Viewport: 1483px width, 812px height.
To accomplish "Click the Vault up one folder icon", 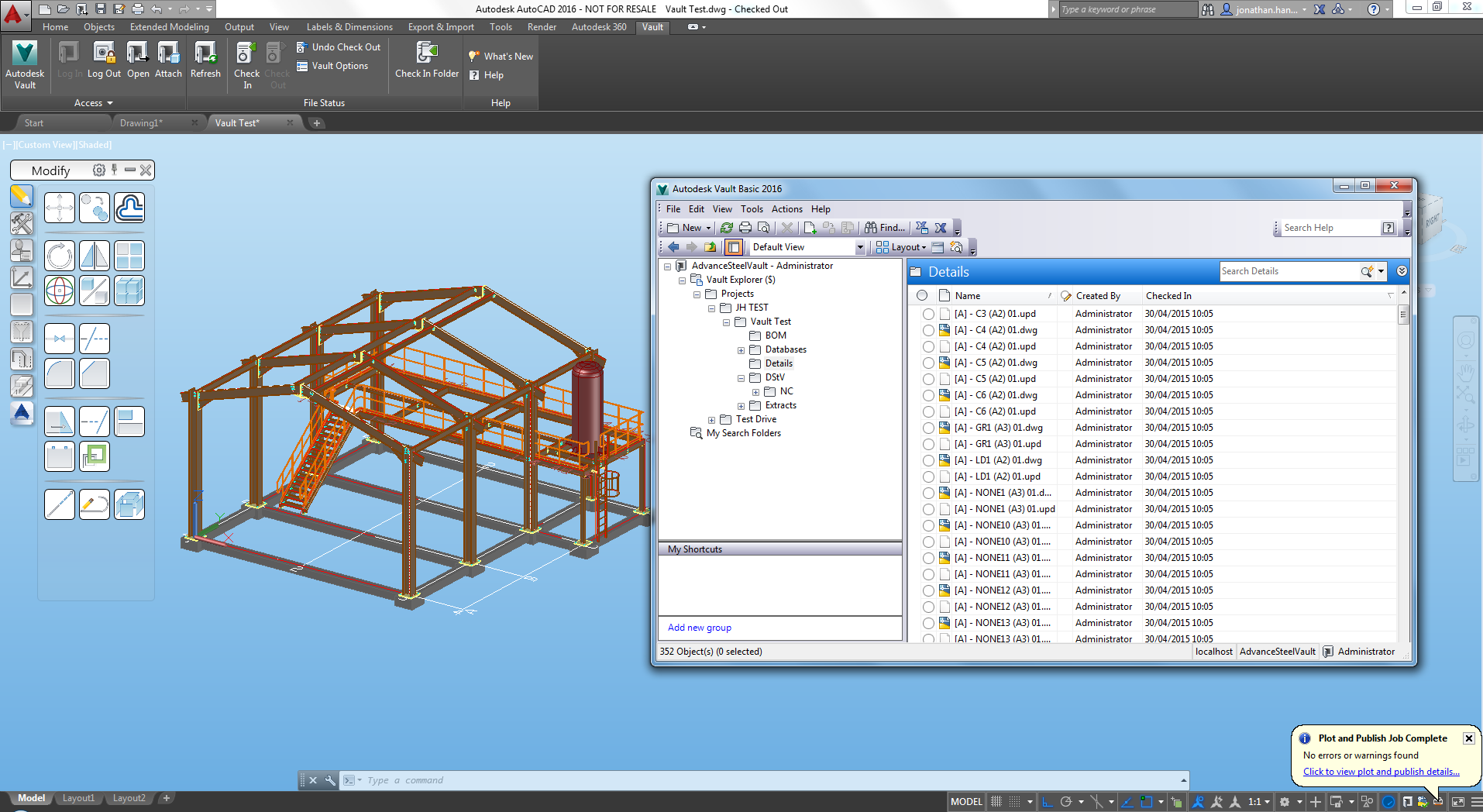I will 711,247.
